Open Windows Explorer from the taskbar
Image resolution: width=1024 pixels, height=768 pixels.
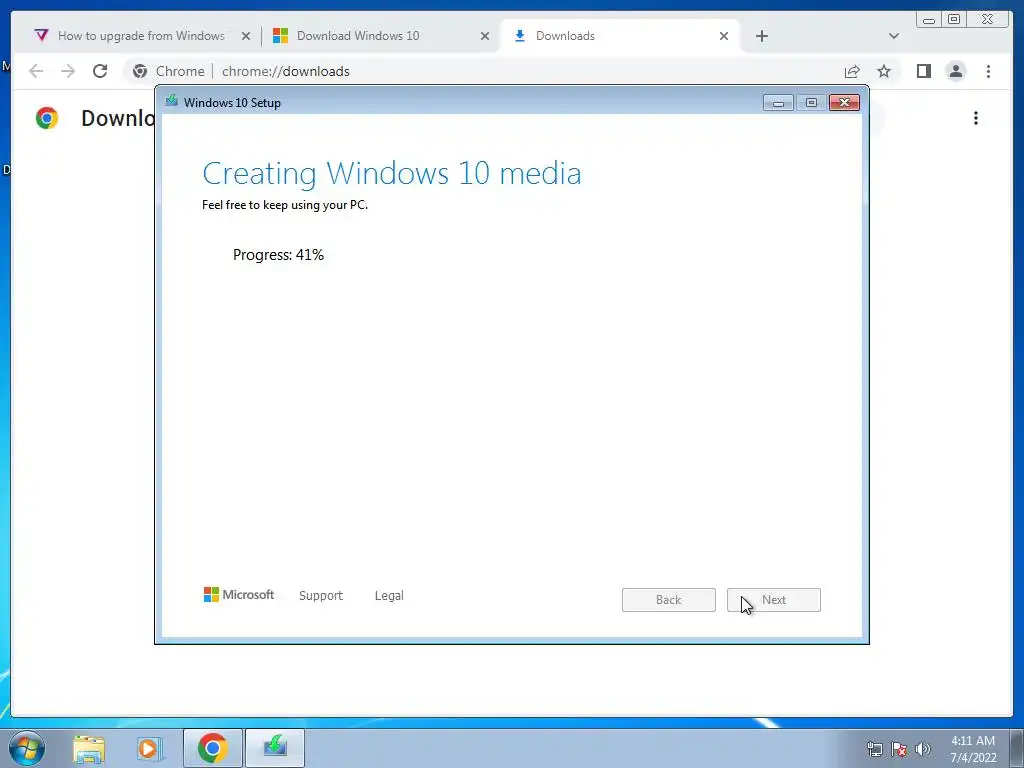[89, 748]
